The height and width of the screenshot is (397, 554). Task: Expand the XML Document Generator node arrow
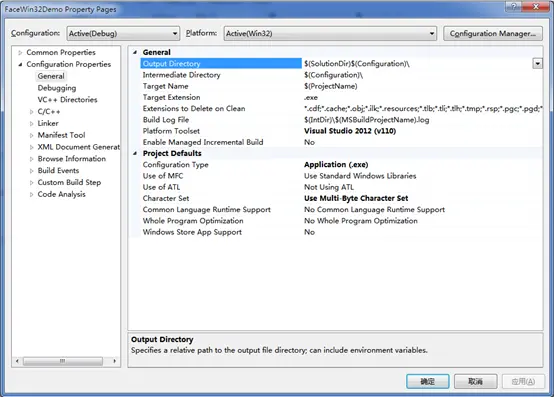point(31,147)
